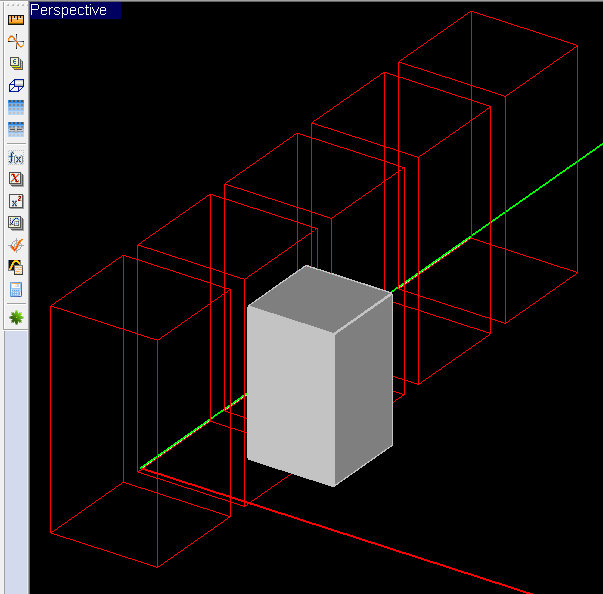The image size is (603, 594).
Task: Select the rightmost red wireframe box
Action: 577,150
